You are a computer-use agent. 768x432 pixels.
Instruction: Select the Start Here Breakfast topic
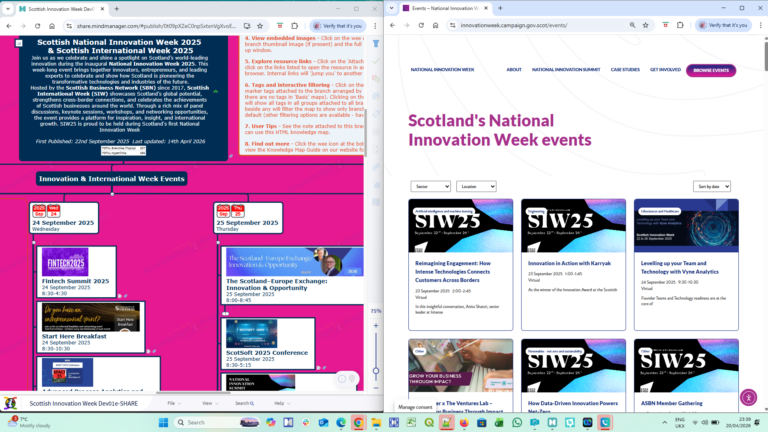click(91, 327)
